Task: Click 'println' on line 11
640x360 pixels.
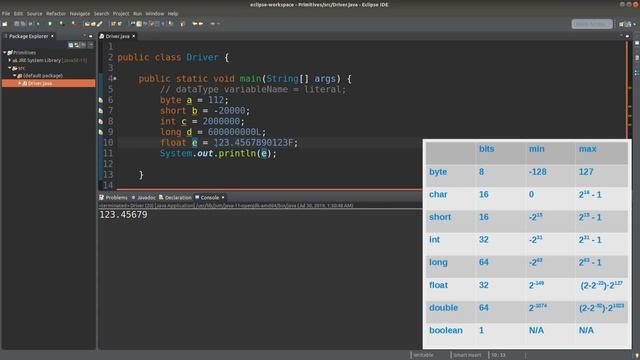Action: (237, 153)
